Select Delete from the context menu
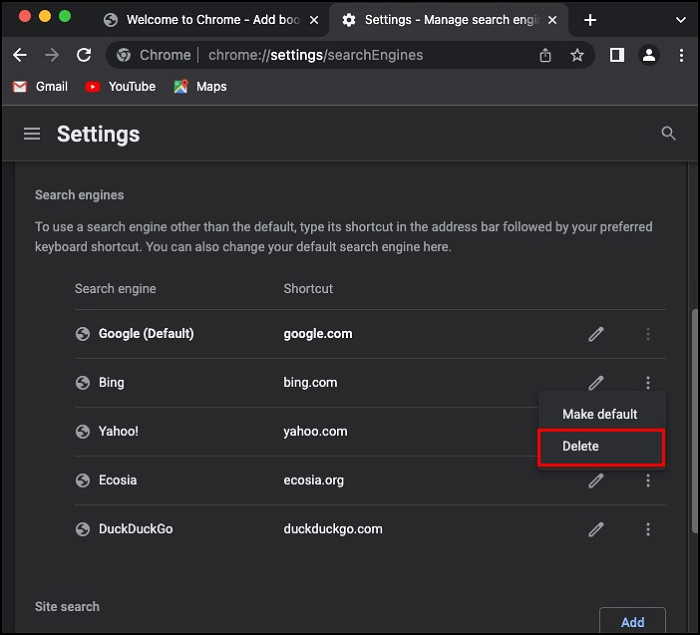 pos(600,446)
